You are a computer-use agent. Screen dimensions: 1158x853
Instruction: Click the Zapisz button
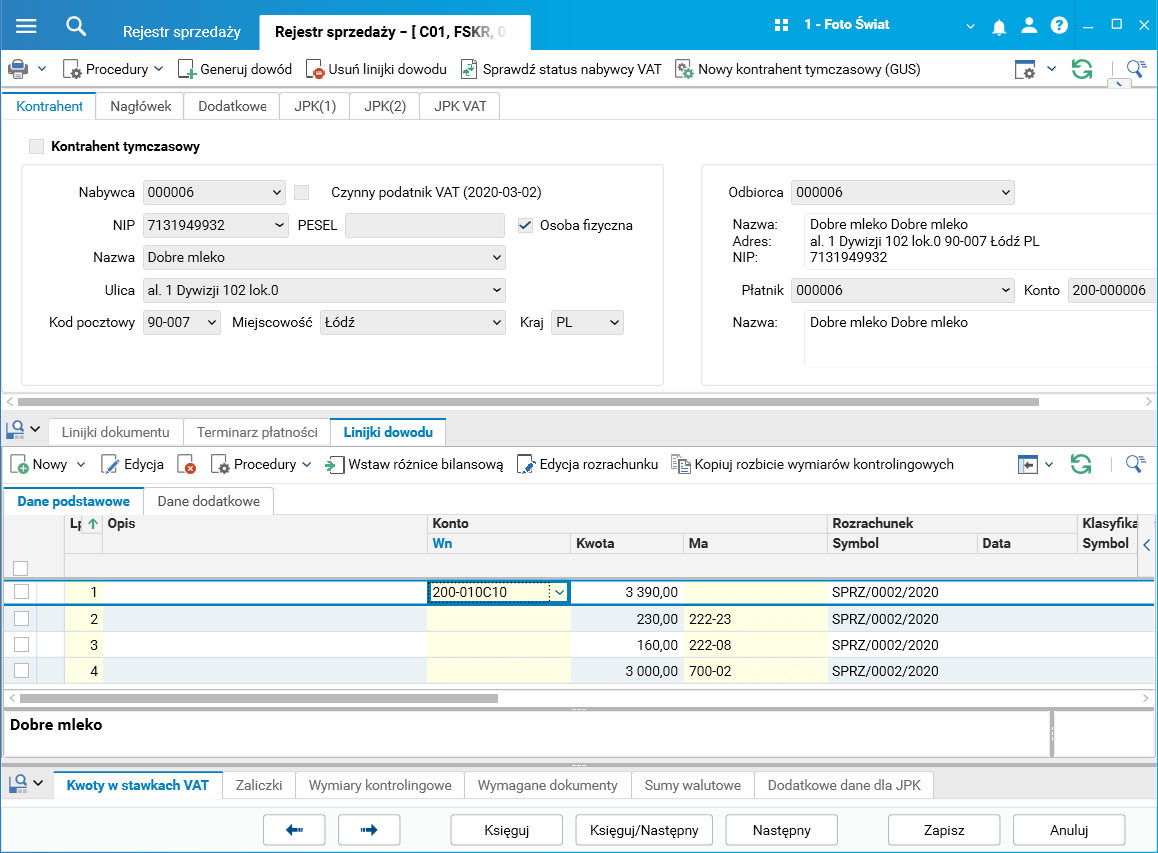pos(944,830)
